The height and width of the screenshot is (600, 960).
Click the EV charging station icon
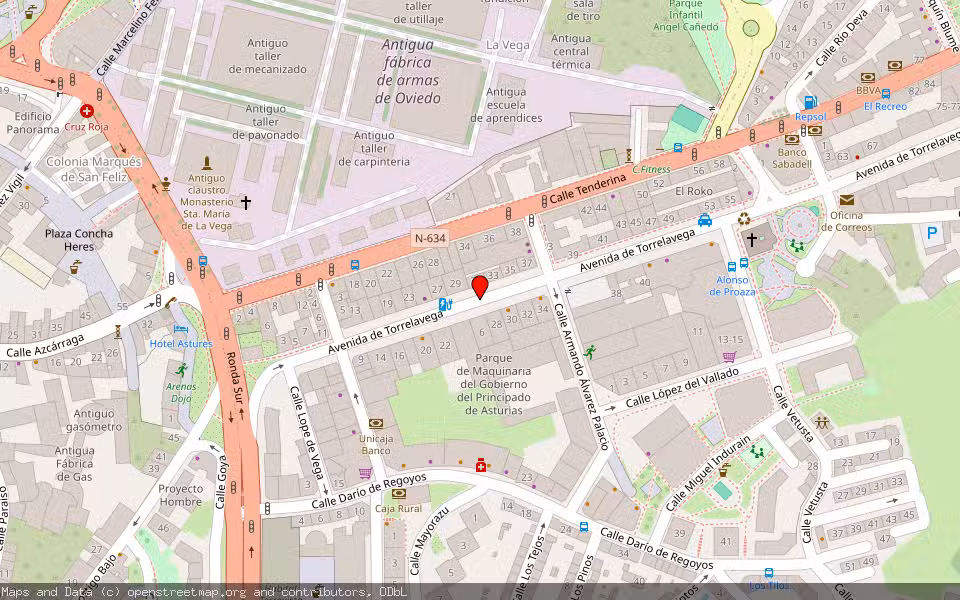(445, 304)
